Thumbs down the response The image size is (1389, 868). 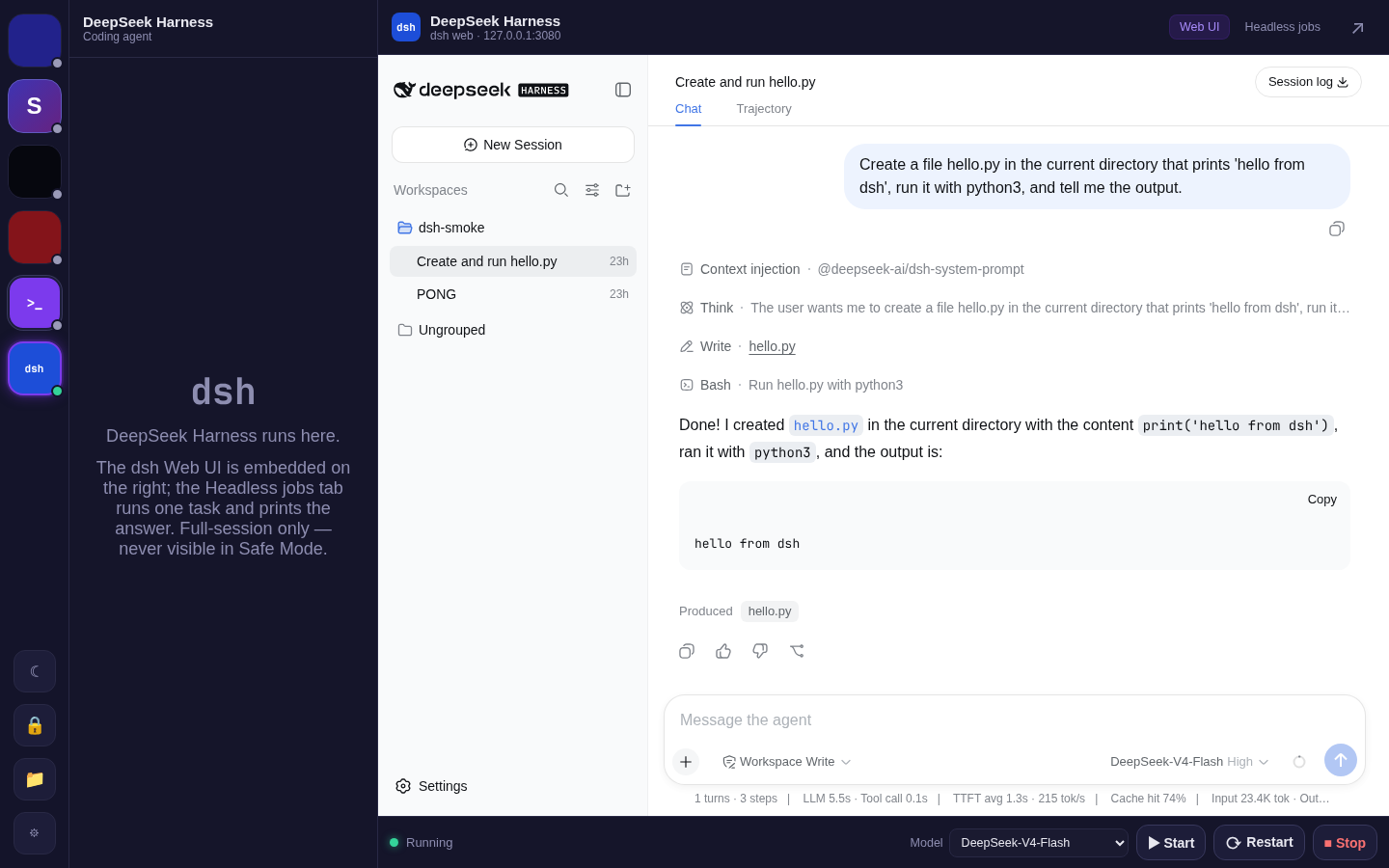click(760, 651)
